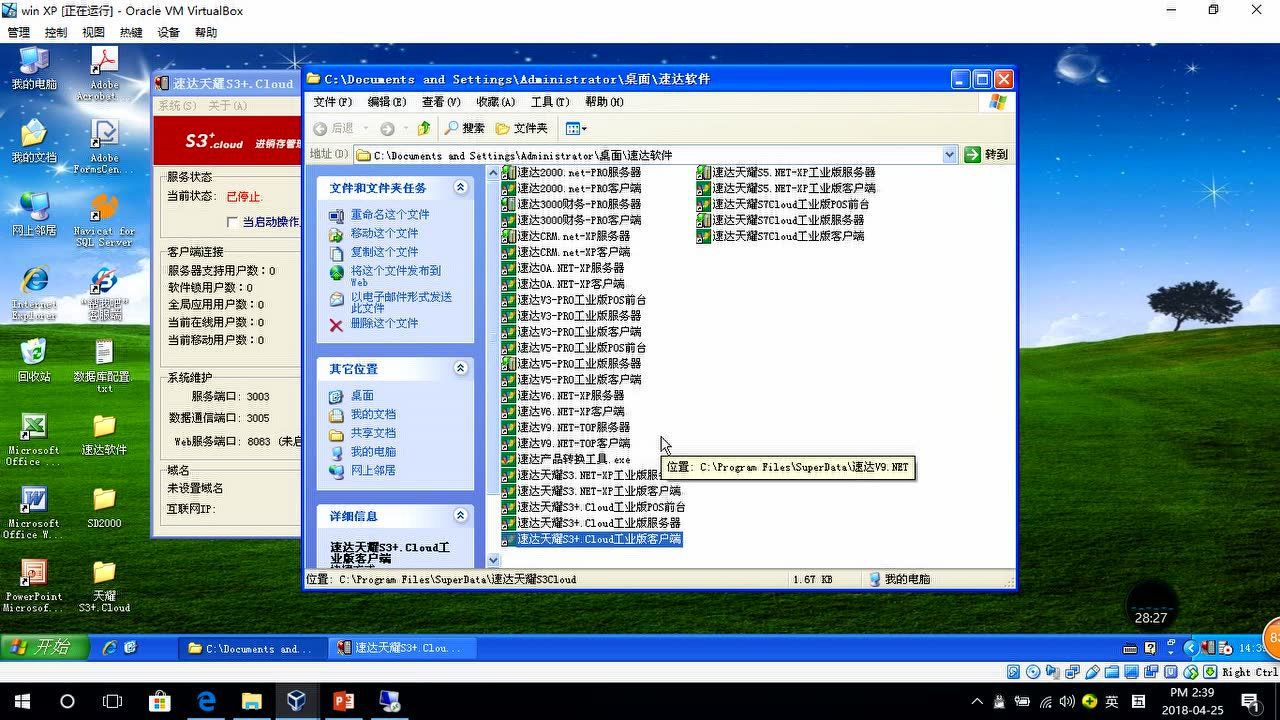The height and width of the screenshot is (720, 1280).
Task: Select 速达产品转换工具.exe file
Action: pos(566,459)
